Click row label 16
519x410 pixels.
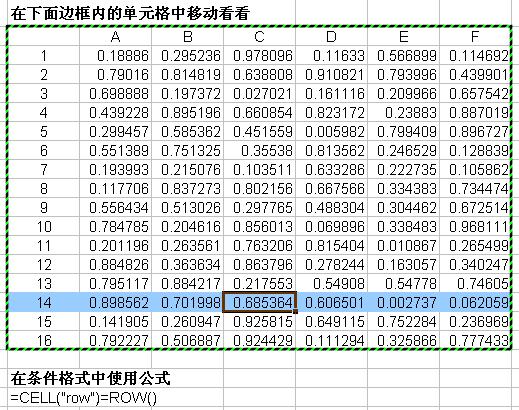tap(44, 340)
